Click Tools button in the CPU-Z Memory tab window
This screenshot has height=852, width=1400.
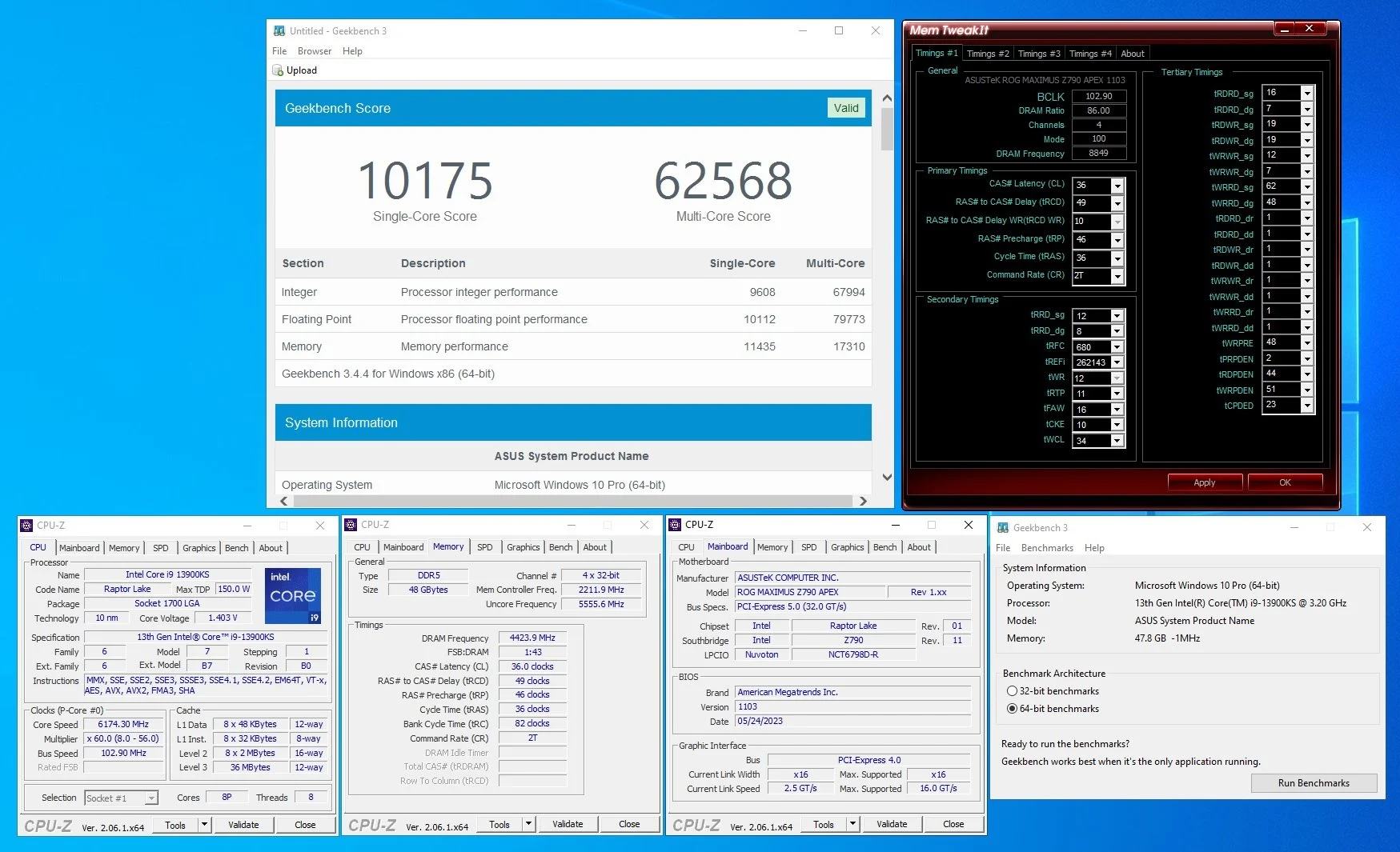(499, 824)
